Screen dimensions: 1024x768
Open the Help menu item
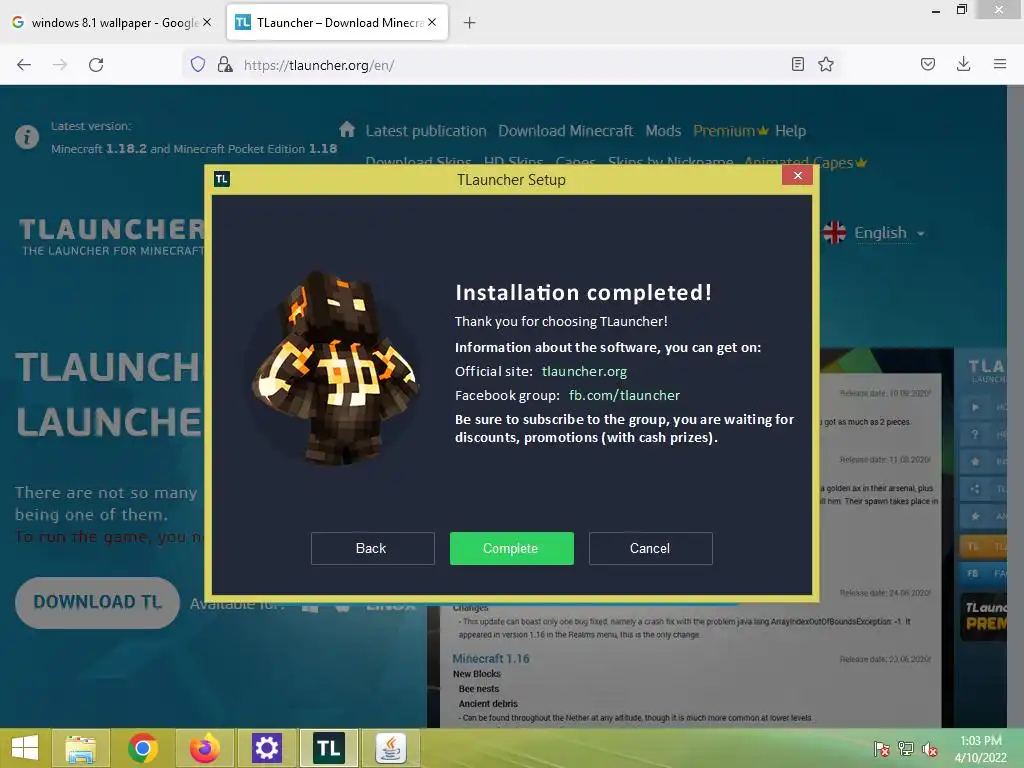coord(790,131)
